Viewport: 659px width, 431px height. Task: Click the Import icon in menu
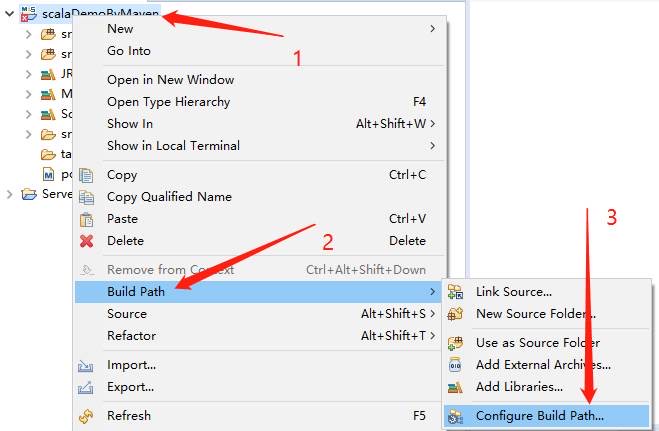[x=86, y=365]
